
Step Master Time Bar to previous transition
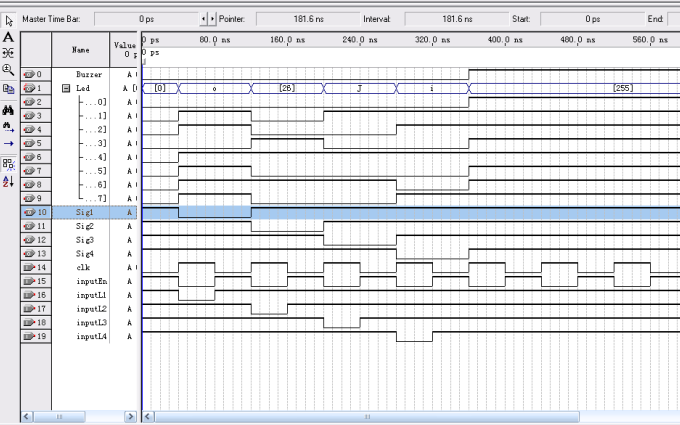[204, 19]
